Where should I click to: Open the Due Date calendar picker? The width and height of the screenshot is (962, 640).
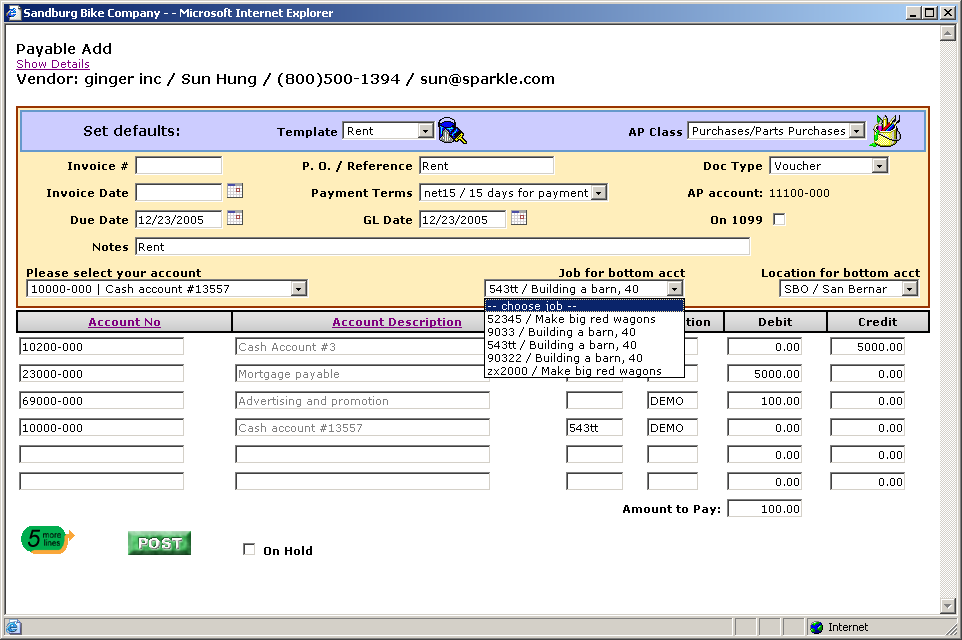coord(235,218)
